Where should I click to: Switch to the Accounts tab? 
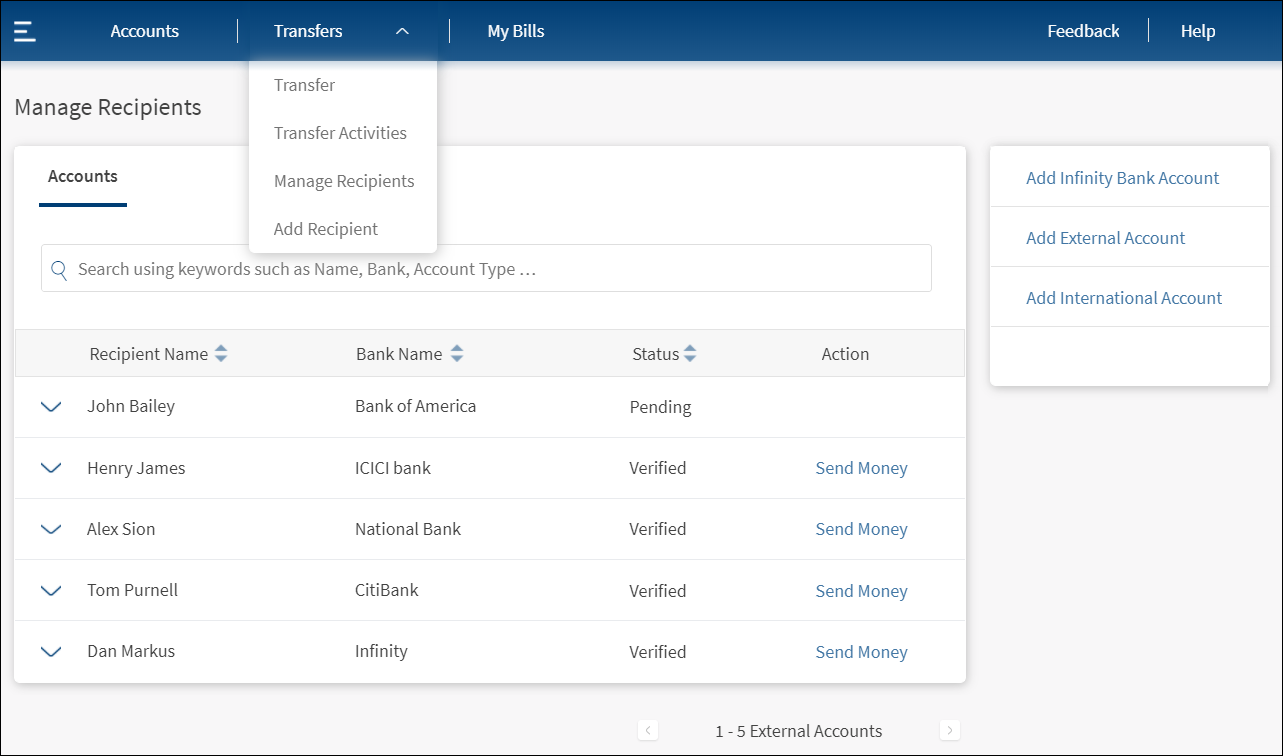pyautogui.click(x=83, y=177)
